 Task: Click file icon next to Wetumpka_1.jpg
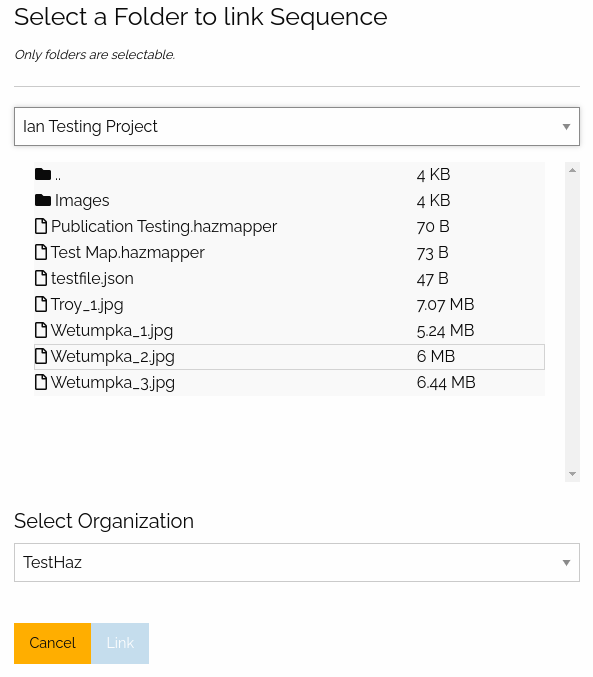click(41, 330)
